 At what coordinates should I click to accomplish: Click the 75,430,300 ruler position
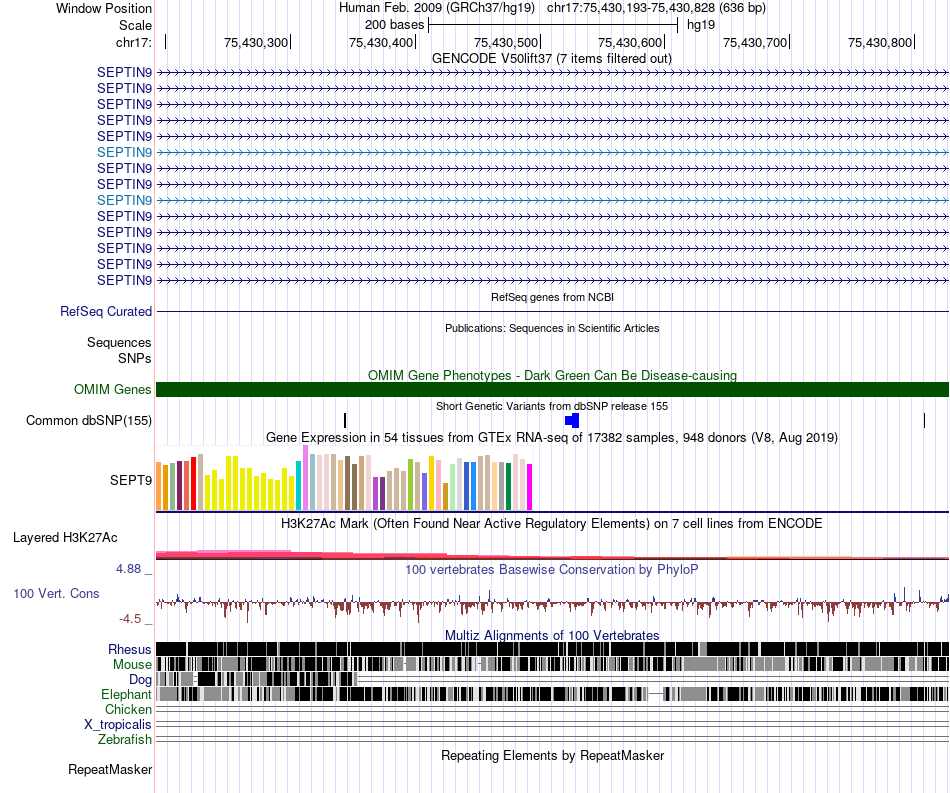tap(256, 42)
